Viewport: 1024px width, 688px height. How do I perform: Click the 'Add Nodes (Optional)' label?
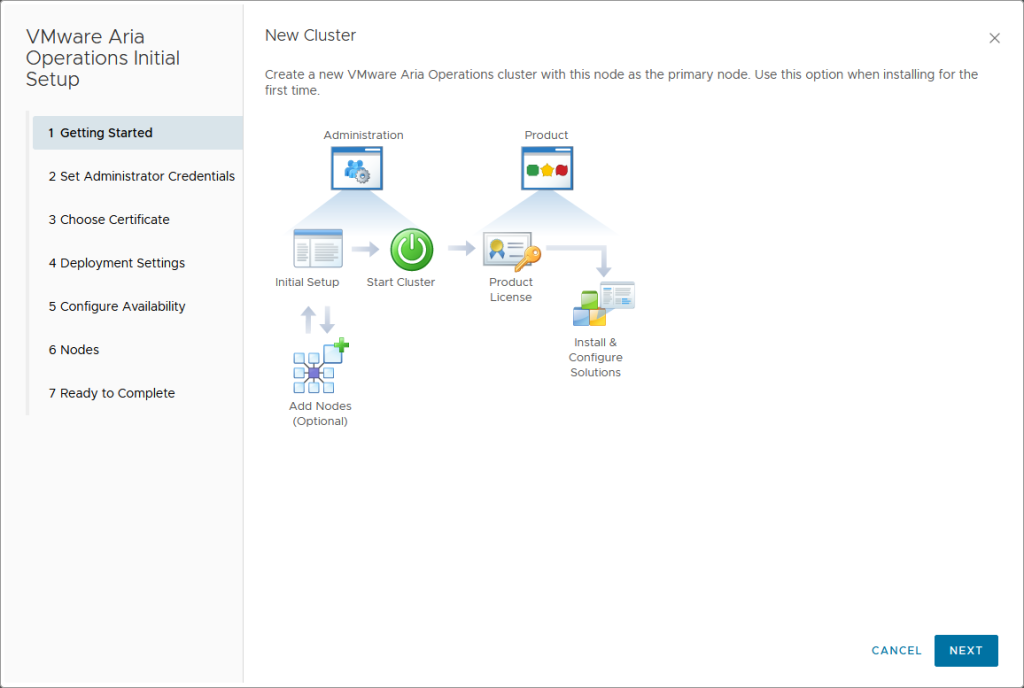[x=320, y=413]
